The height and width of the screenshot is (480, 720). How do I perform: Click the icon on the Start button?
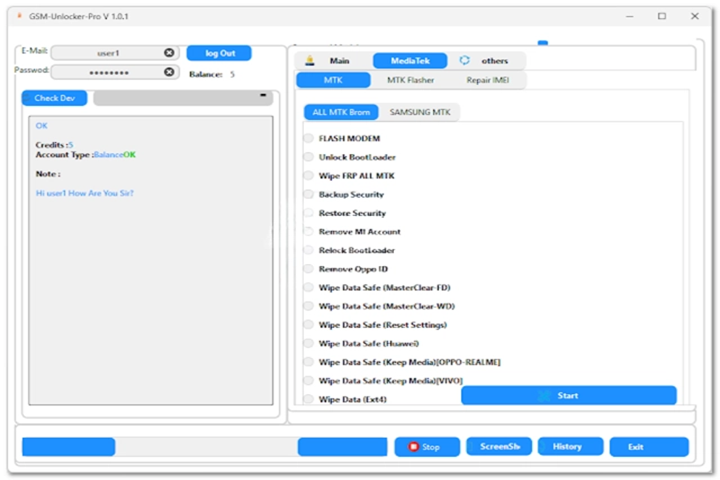pos(545,396)
